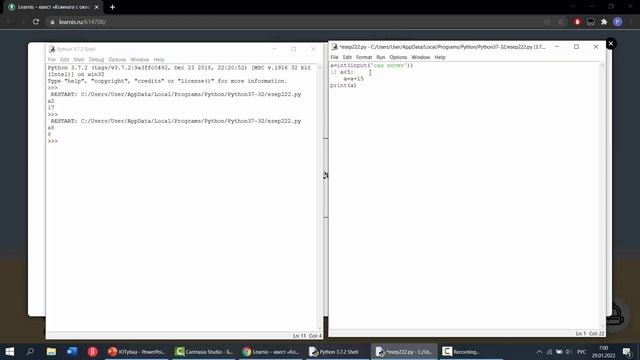
Task: Open Help menu in esep222.py editor
Action: point(440,57)
